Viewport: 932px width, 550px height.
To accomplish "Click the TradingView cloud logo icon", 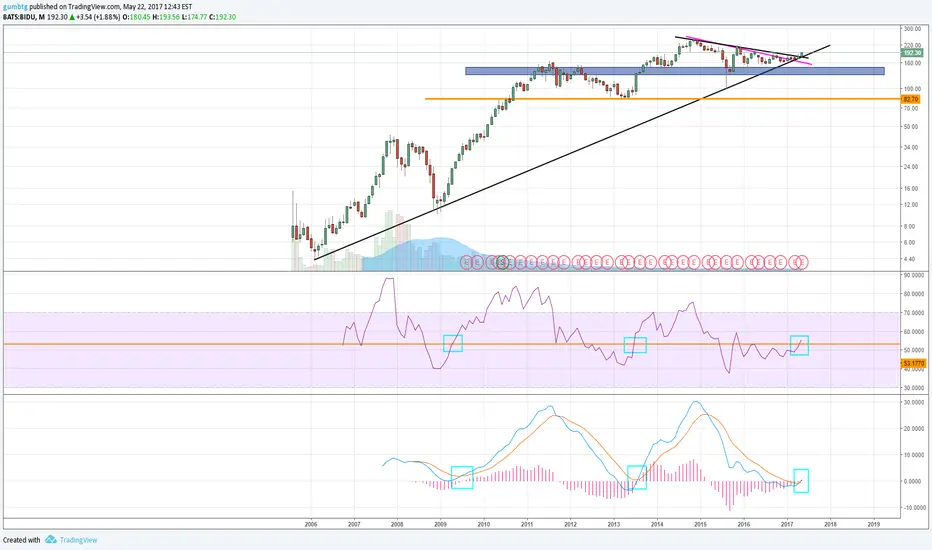I will tap(51, 539).
